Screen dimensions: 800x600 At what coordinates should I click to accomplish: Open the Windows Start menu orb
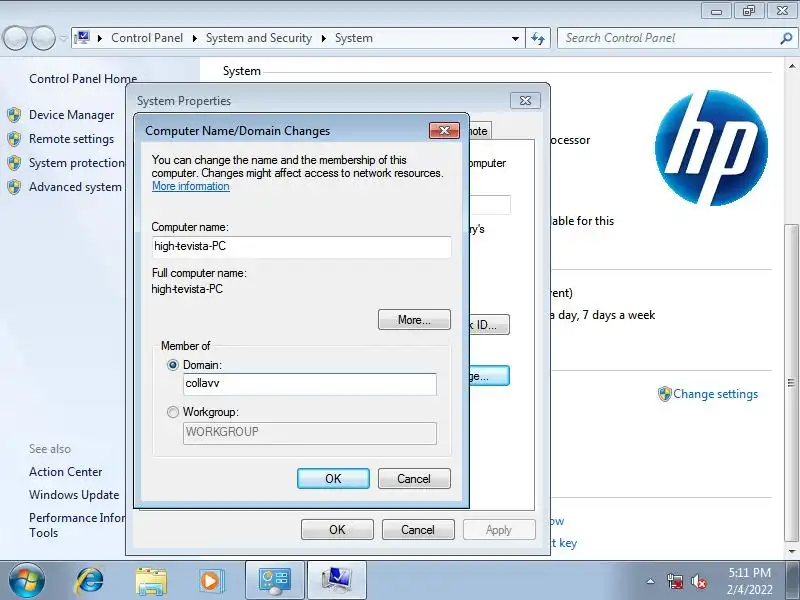click(x=27, y=581)
